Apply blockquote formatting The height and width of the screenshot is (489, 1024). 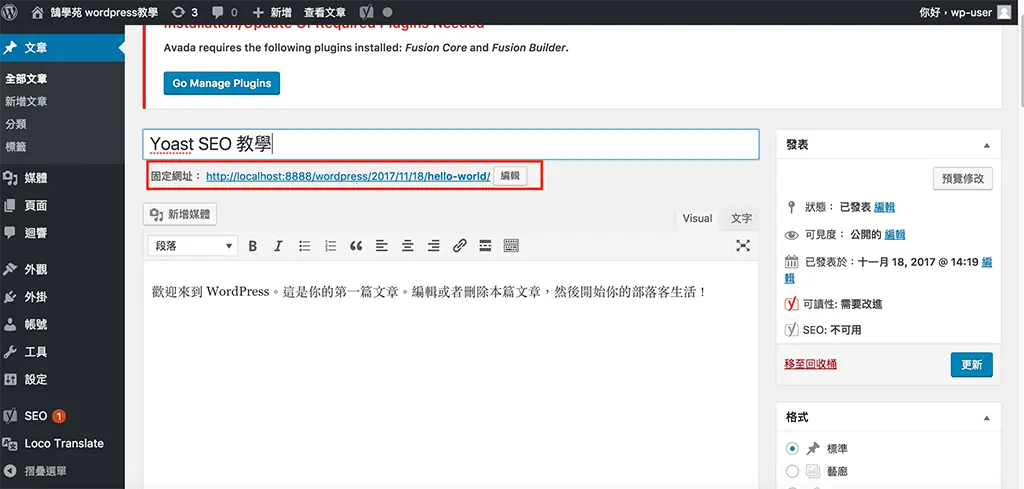[356, 245]
